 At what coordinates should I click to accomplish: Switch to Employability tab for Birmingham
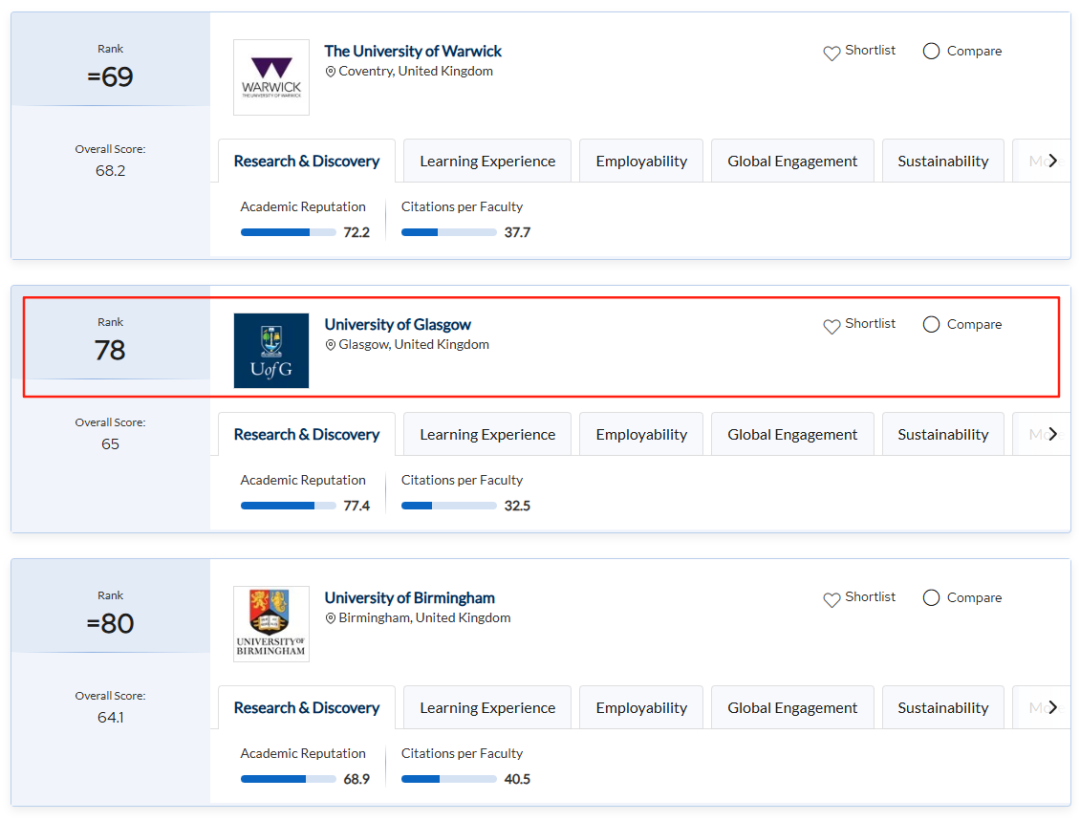point(641,708)
